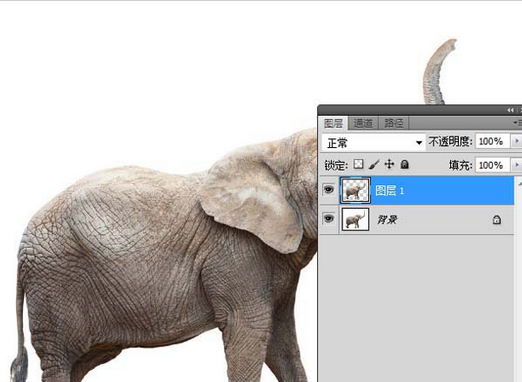The width and height of the screenshot is (522, 382).
Task: Hide 图层 1 using its eye icon
Action: [x=329, y=190]
